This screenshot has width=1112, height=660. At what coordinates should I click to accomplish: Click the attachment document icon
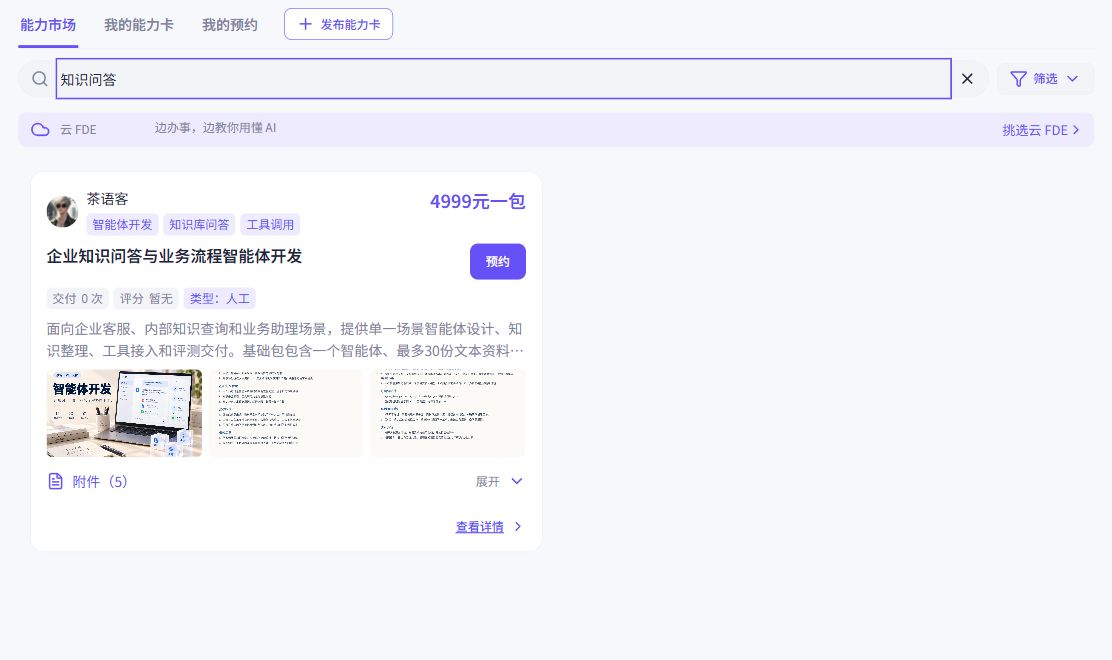(x=55, y=481)
